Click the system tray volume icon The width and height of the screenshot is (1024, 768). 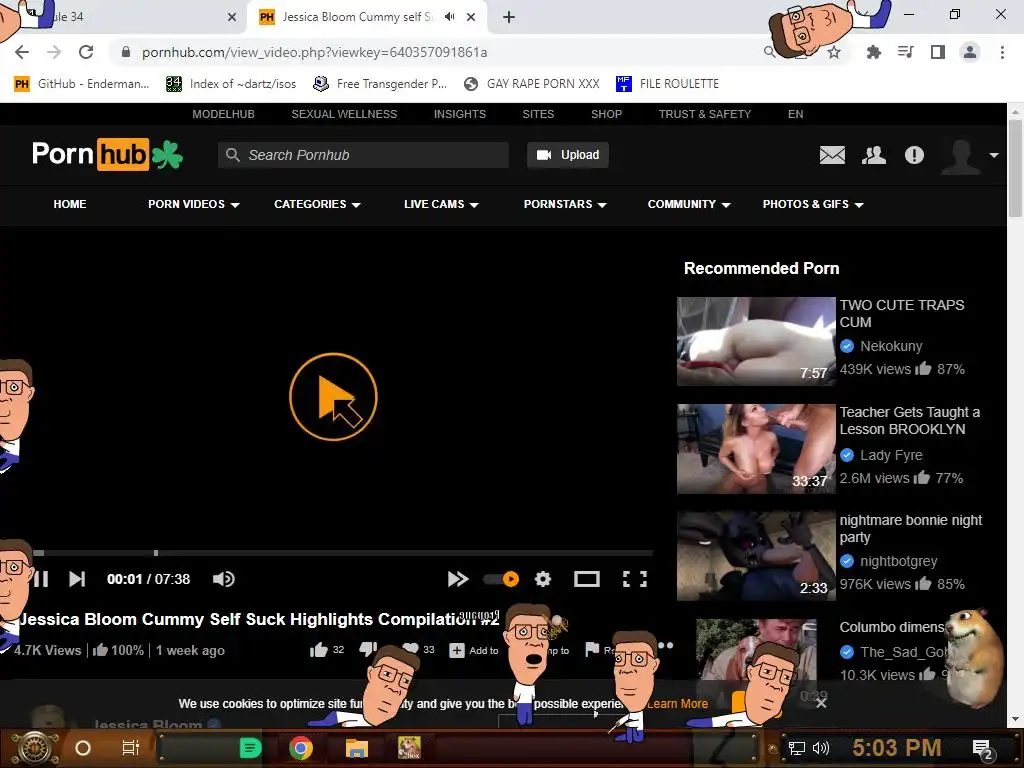[821, 748]
